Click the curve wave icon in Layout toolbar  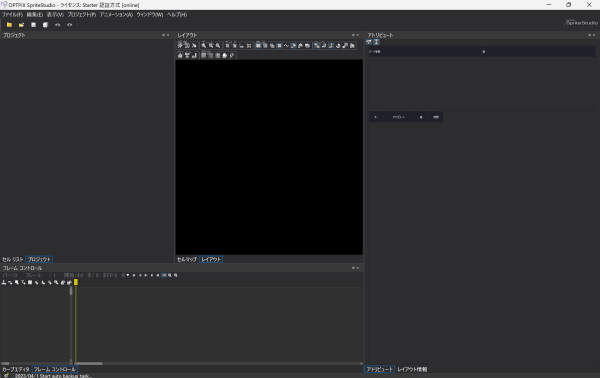[x=286, y=45]
